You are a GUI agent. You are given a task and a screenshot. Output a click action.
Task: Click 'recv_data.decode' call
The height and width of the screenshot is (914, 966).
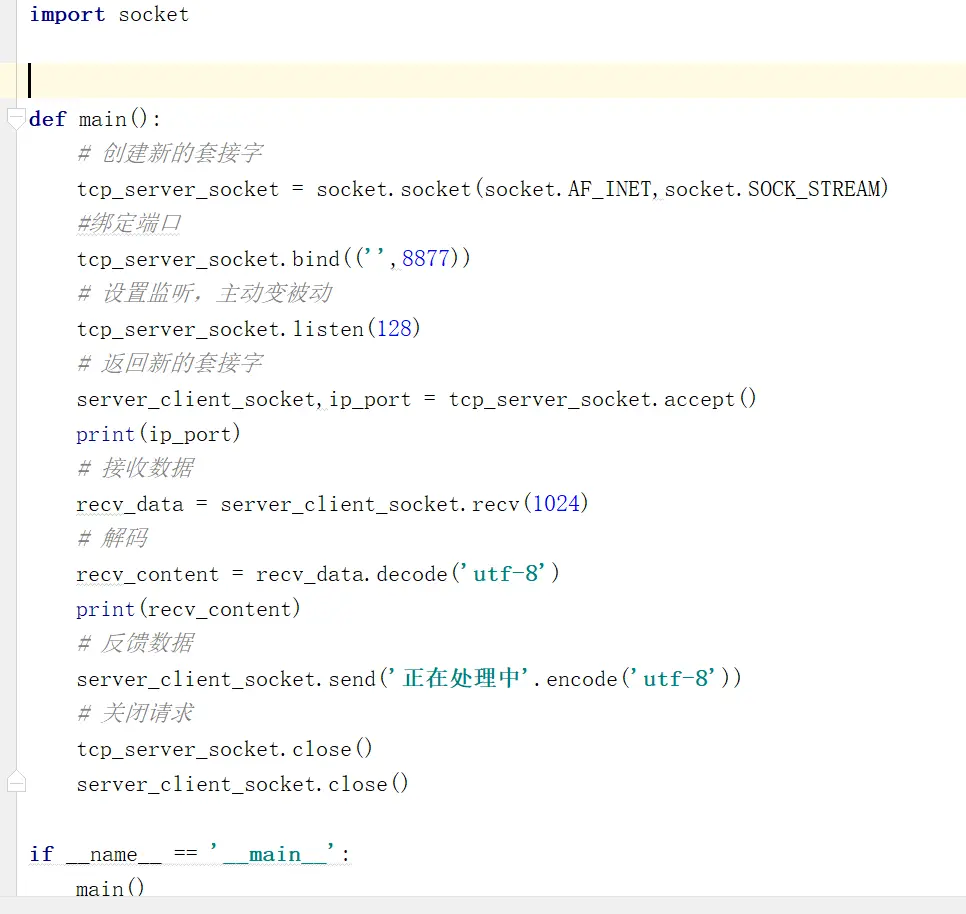tap(351, 574)
